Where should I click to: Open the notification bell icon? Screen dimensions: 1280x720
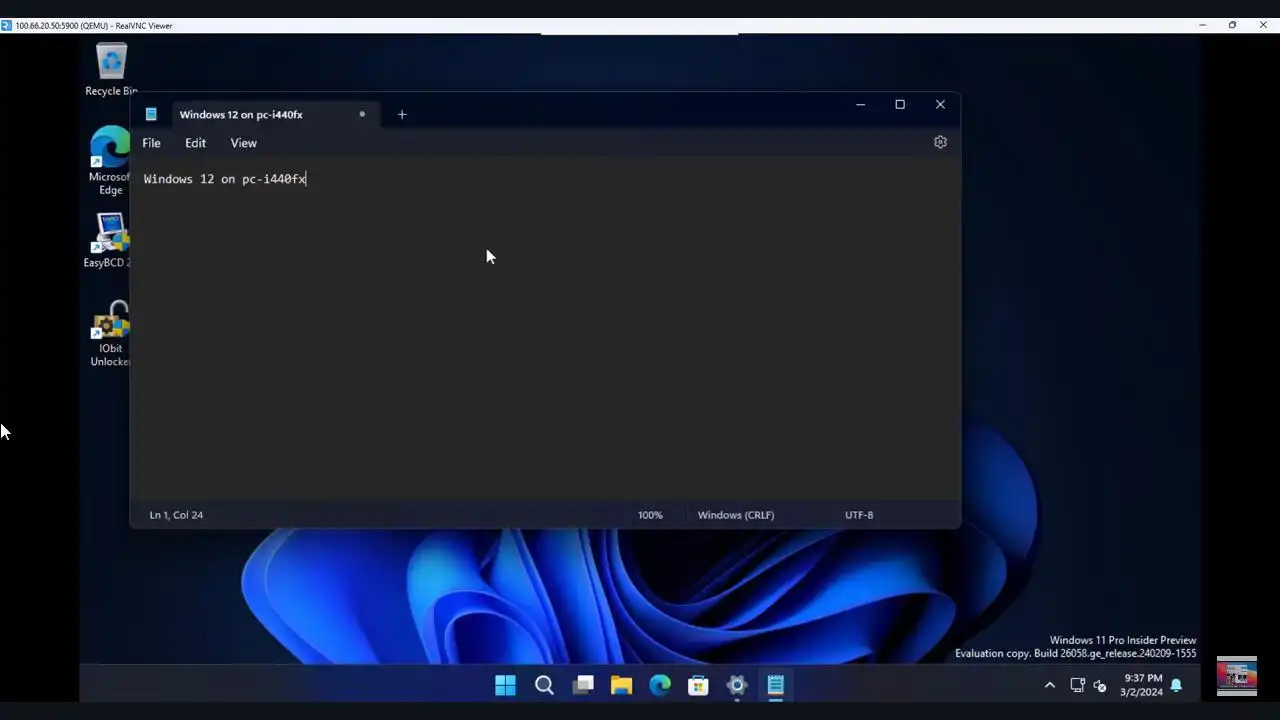coord(1176,685)
